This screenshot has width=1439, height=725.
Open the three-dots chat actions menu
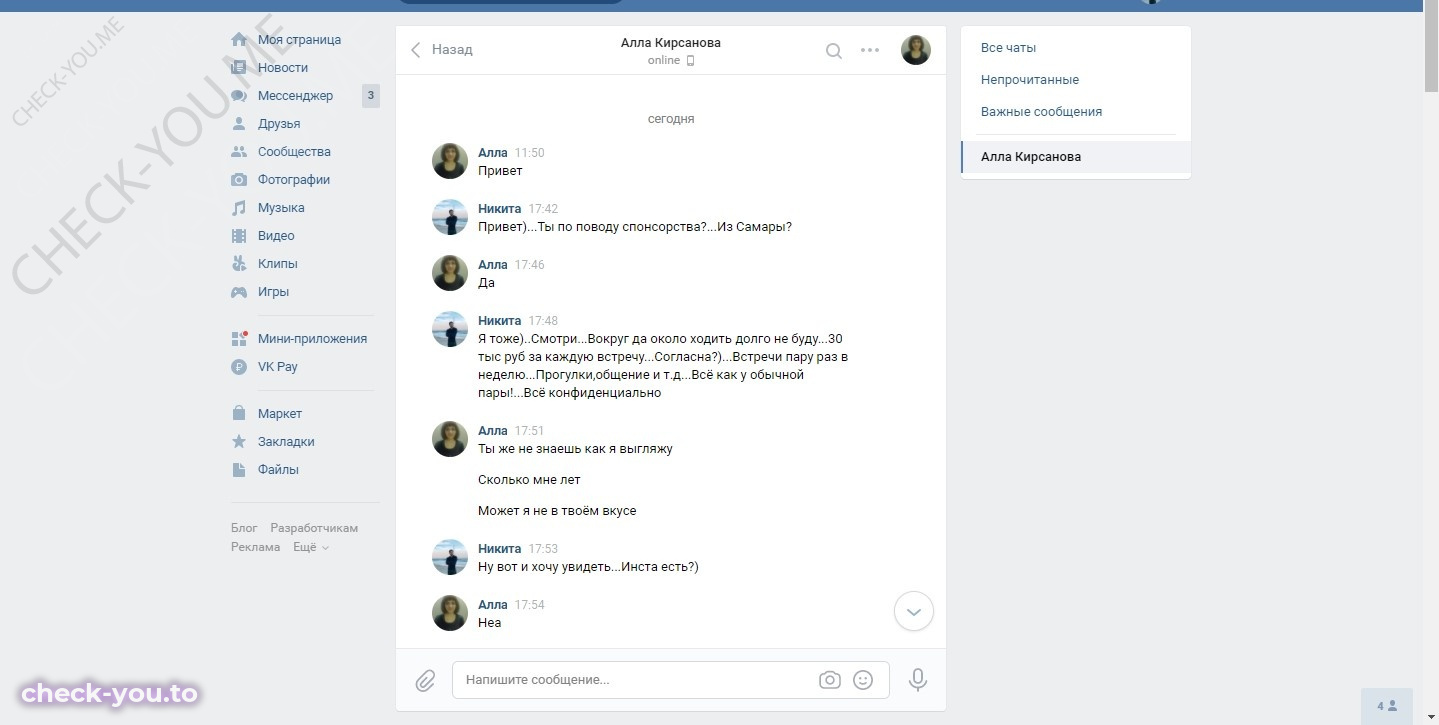tap(870, 50)
